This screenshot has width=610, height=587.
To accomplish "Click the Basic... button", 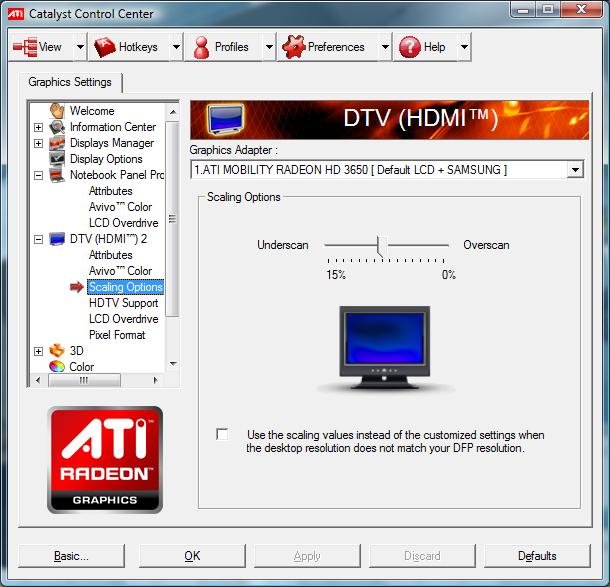I will coord(71,556).
